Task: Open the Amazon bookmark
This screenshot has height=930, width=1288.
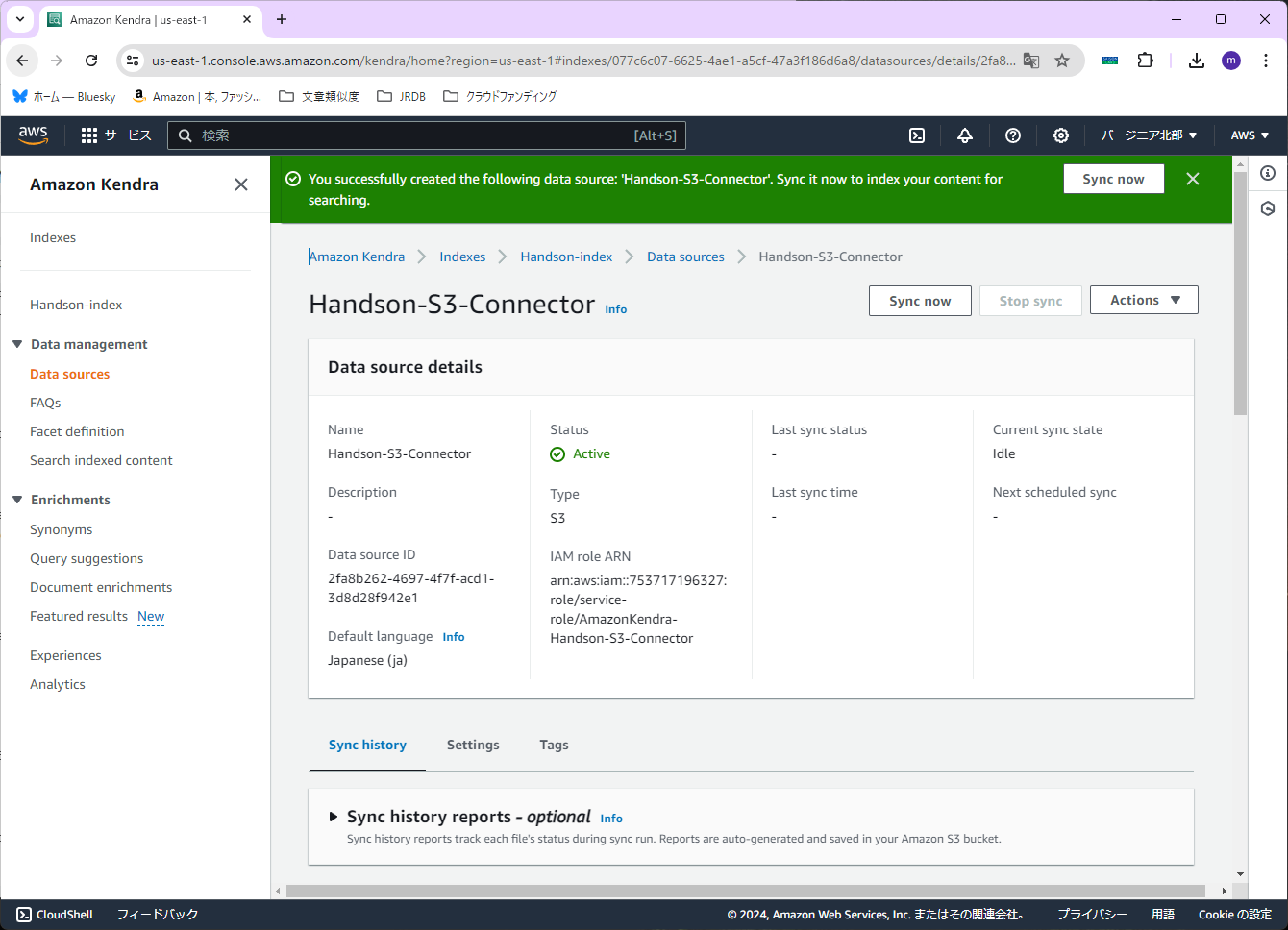Action: pos(197,96)
